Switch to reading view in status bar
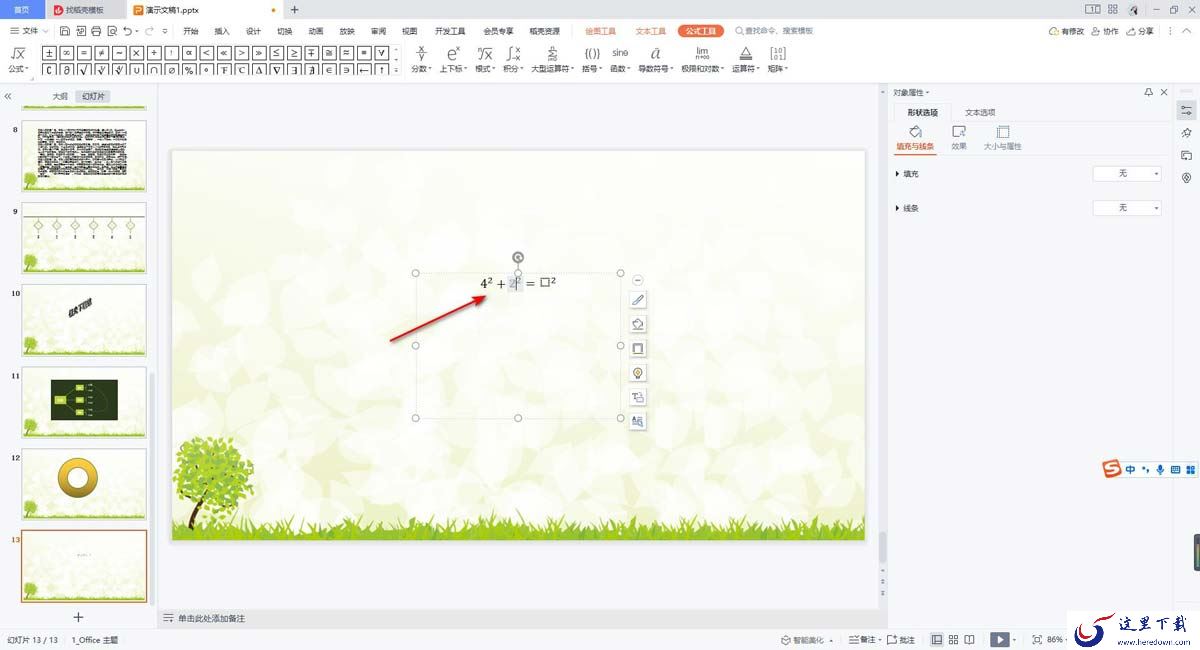This screenshot has height=650, width=1200. click(971, 639)
